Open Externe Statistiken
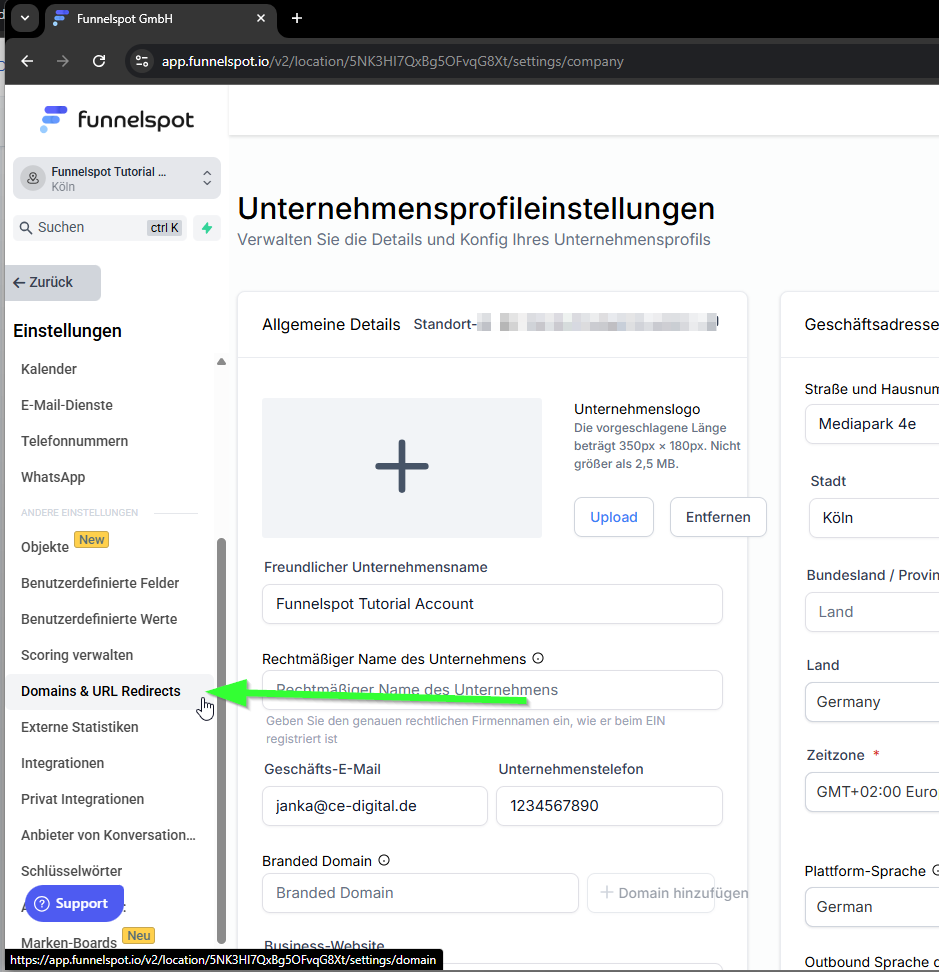This screenshot has height=972, width=939. tap(80, 727)
